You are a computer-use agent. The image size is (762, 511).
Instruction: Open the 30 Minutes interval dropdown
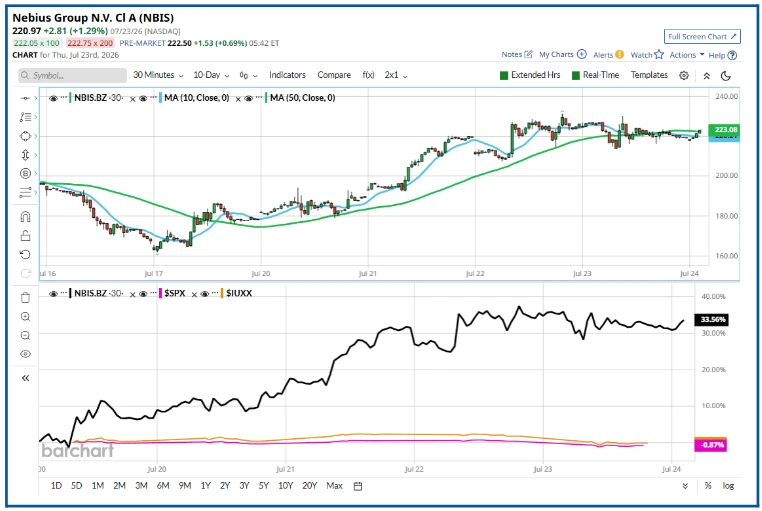coord(158,75)
